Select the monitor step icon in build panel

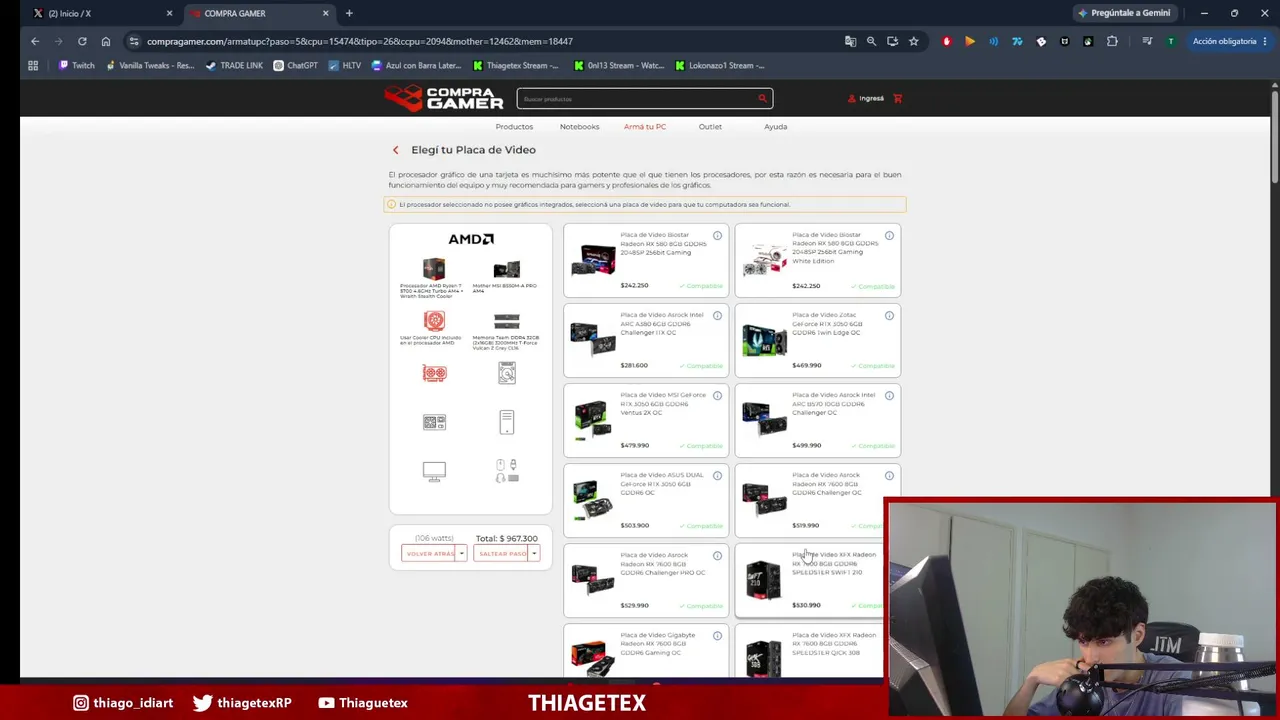434,471
